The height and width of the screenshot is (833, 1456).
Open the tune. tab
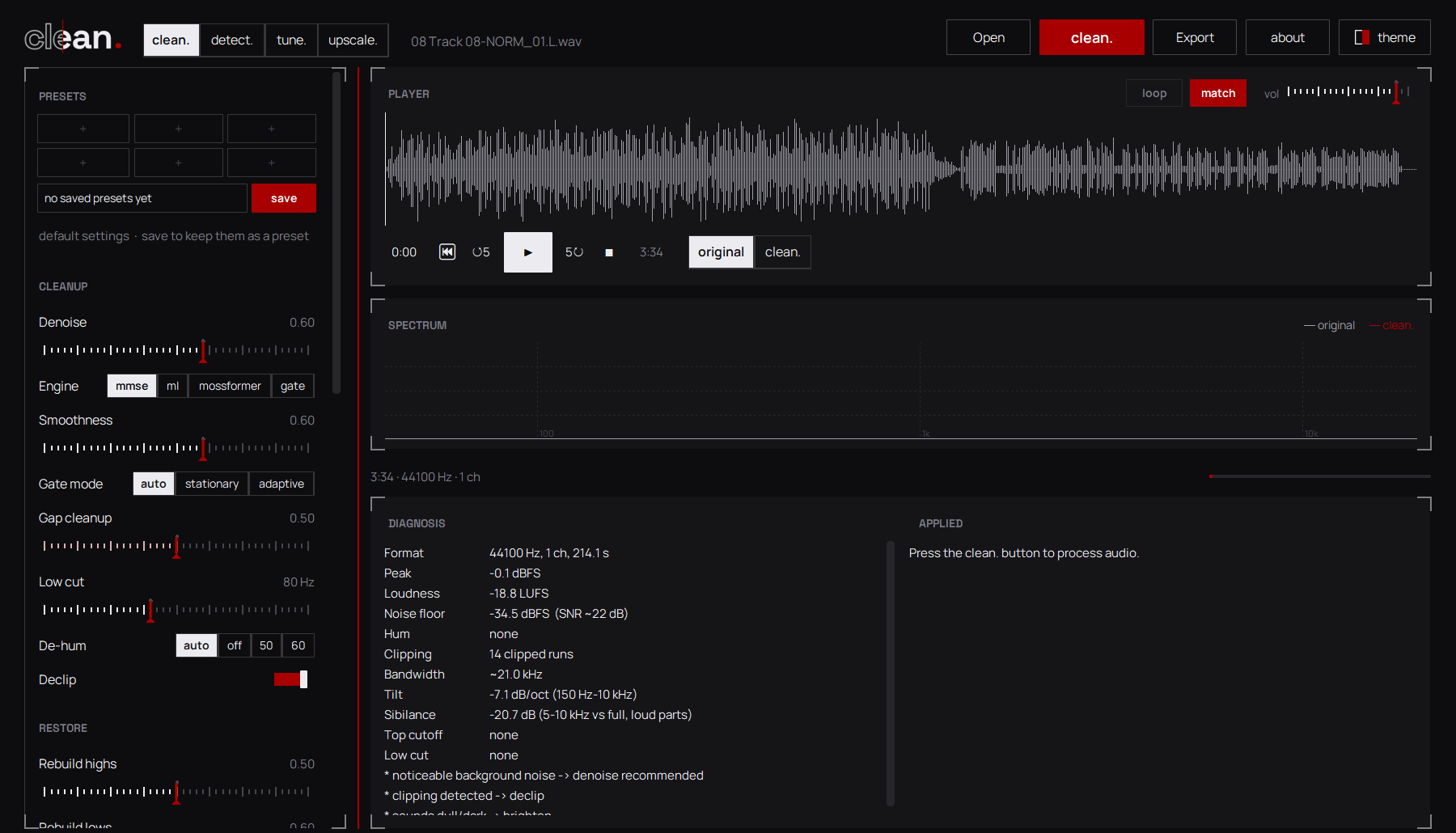tap(291, 40)
